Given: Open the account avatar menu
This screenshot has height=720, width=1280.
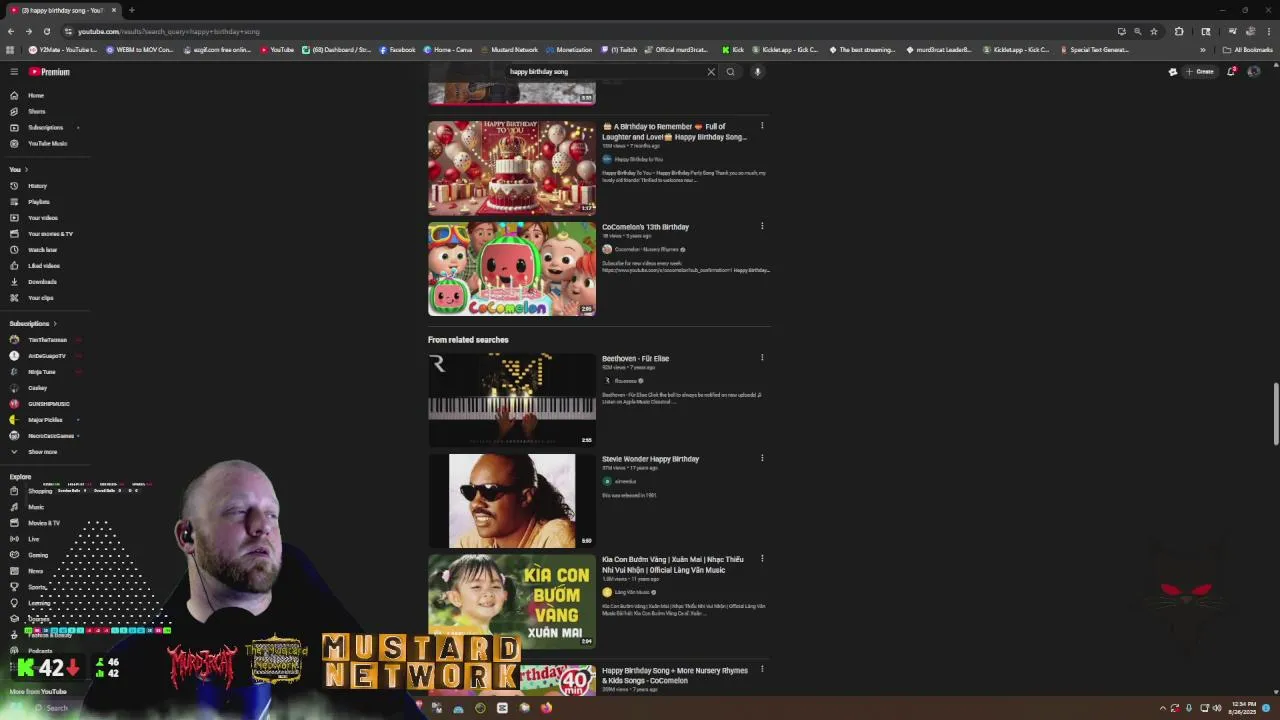Looking at the screenshot, I should 1253,72.
